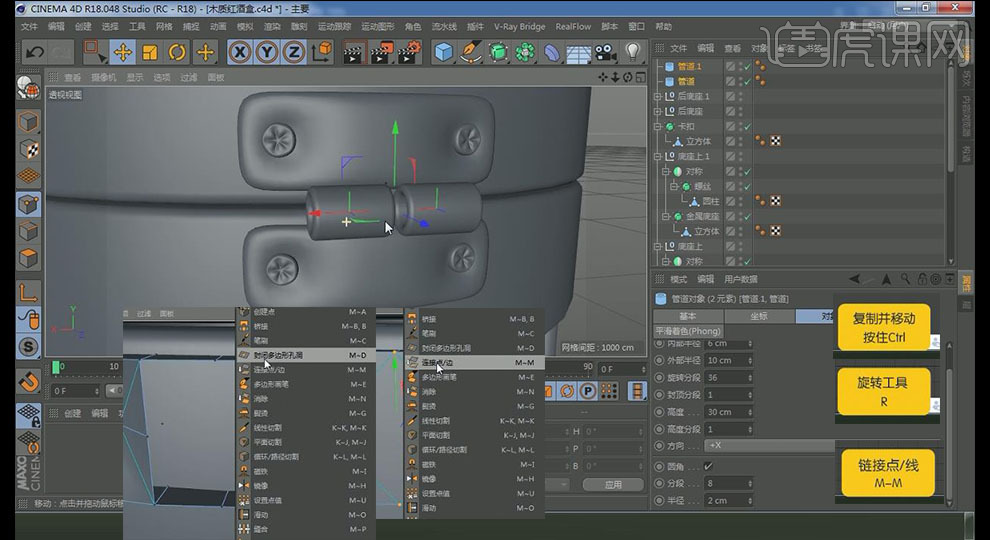Click the 外部半径 animation radio dot
990x540 pixels.
point(660,360)
